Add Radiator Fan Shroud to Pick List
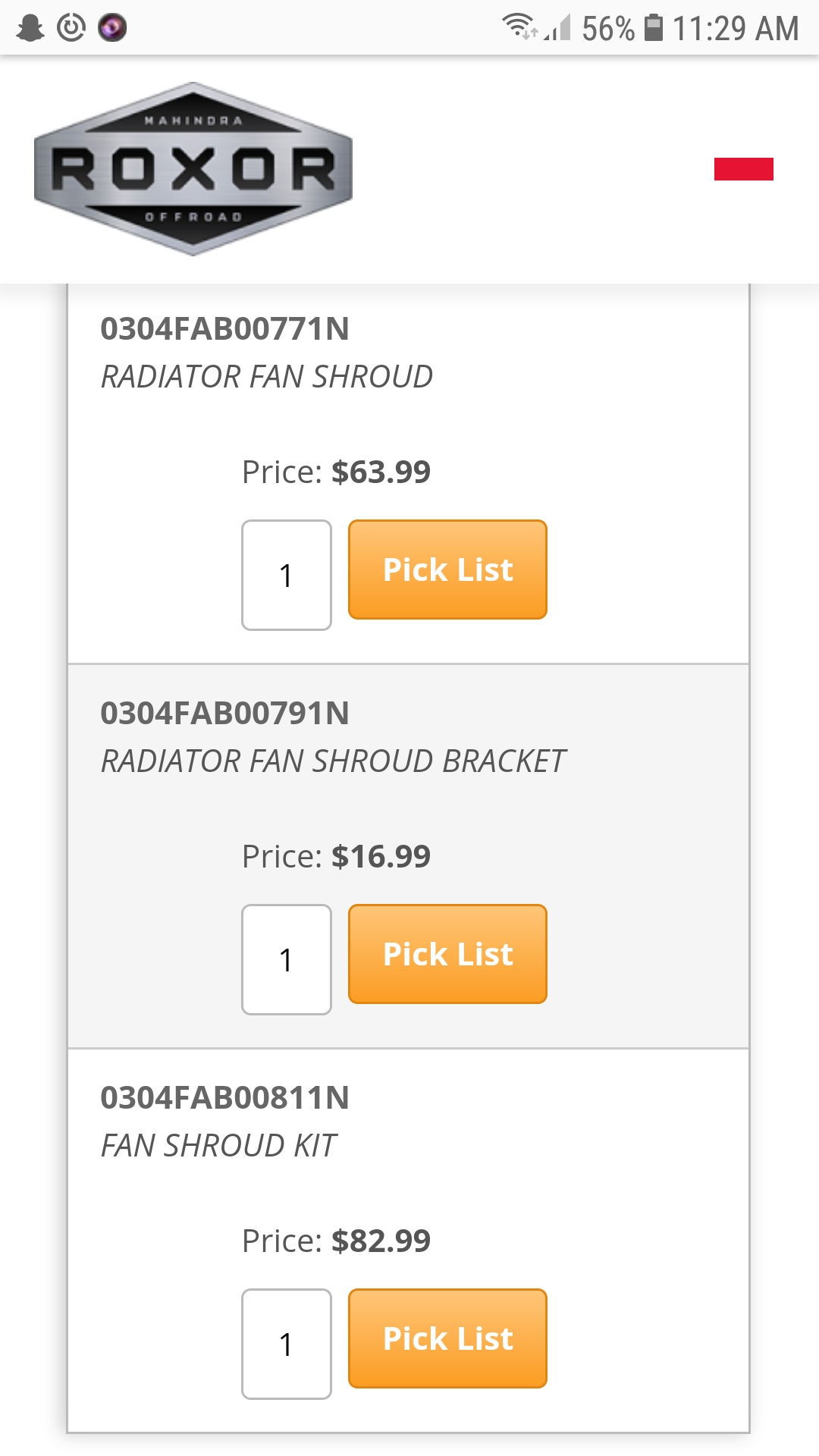The image size is (819, 1456). click(x=447, y=570)
